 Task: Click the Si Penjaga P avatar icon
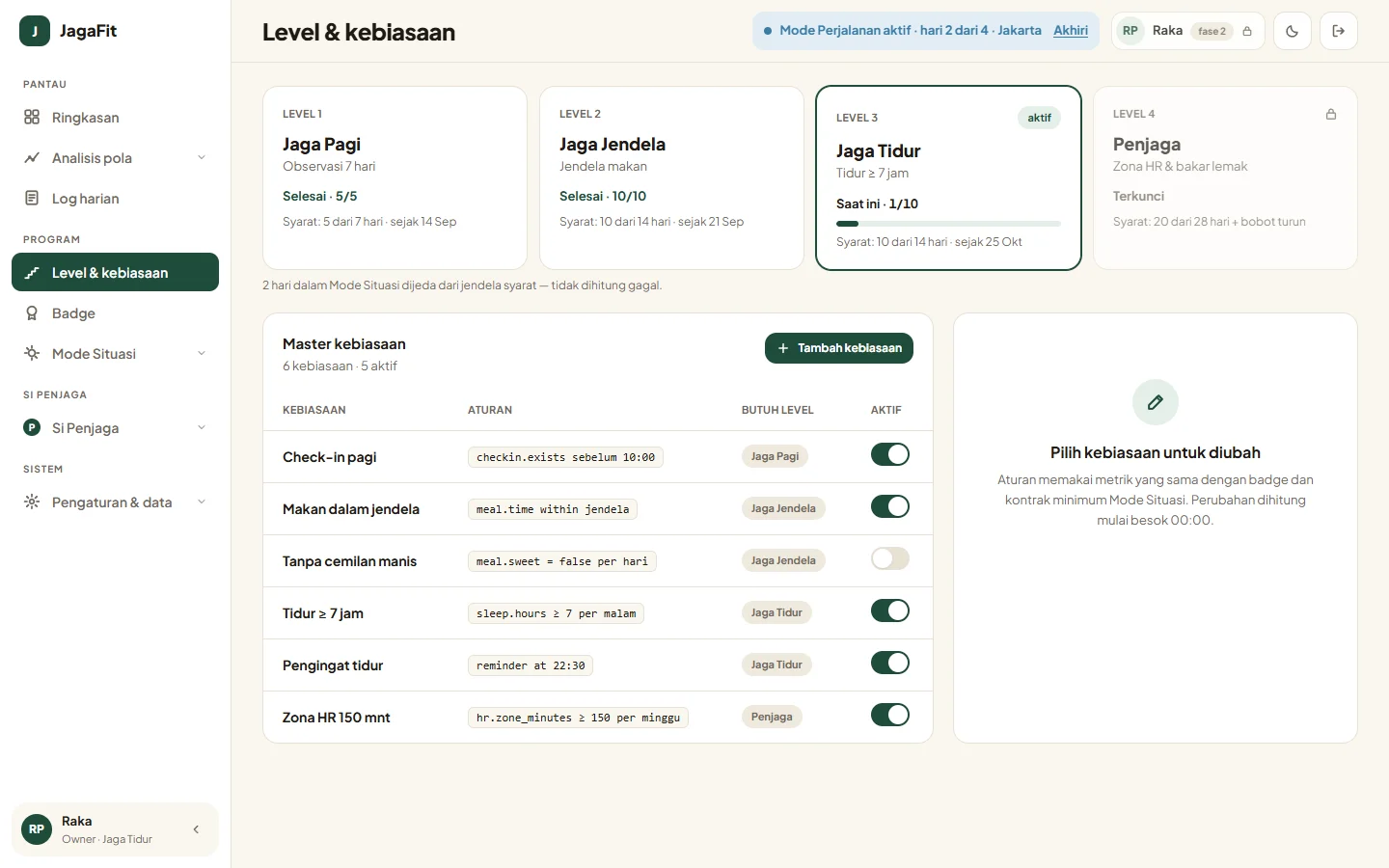coord(32,428)
